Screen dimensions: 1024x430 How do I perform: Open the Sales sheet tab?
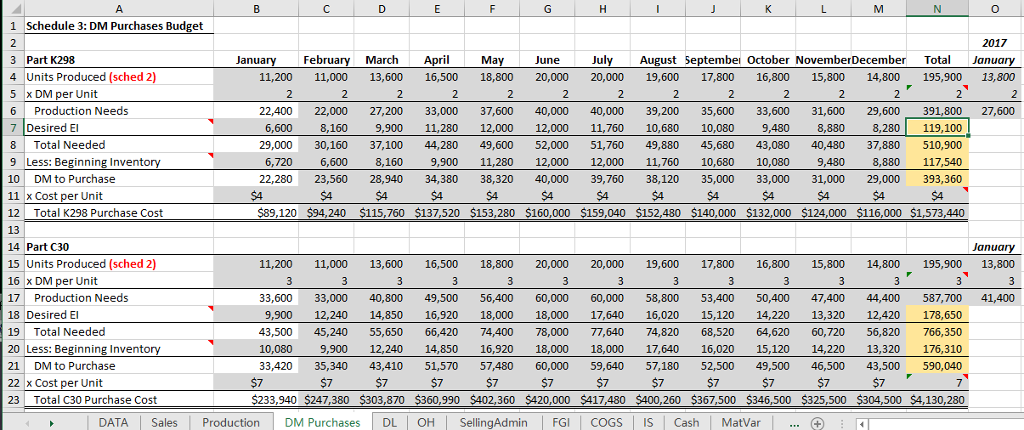click(164, 423)
